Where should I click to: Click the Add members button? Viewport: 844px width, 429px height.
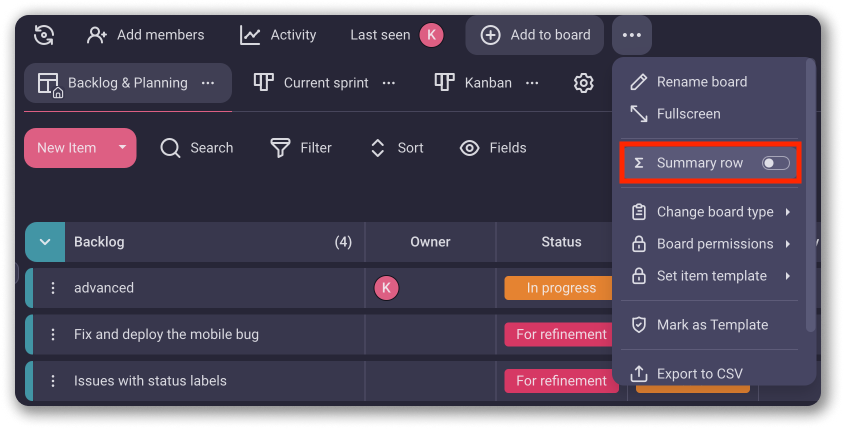[145, 35]
